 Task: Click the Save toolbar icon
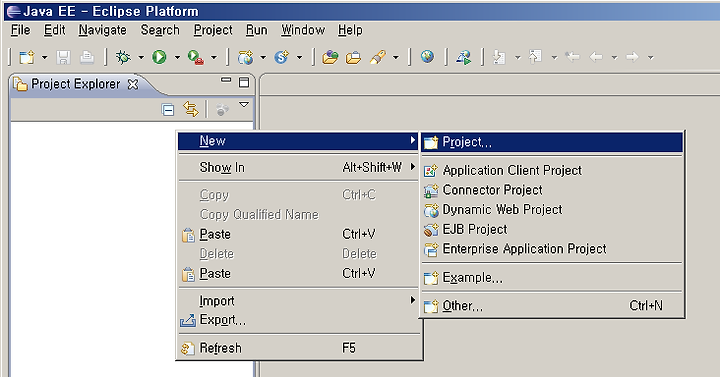[x=63, y=57]
